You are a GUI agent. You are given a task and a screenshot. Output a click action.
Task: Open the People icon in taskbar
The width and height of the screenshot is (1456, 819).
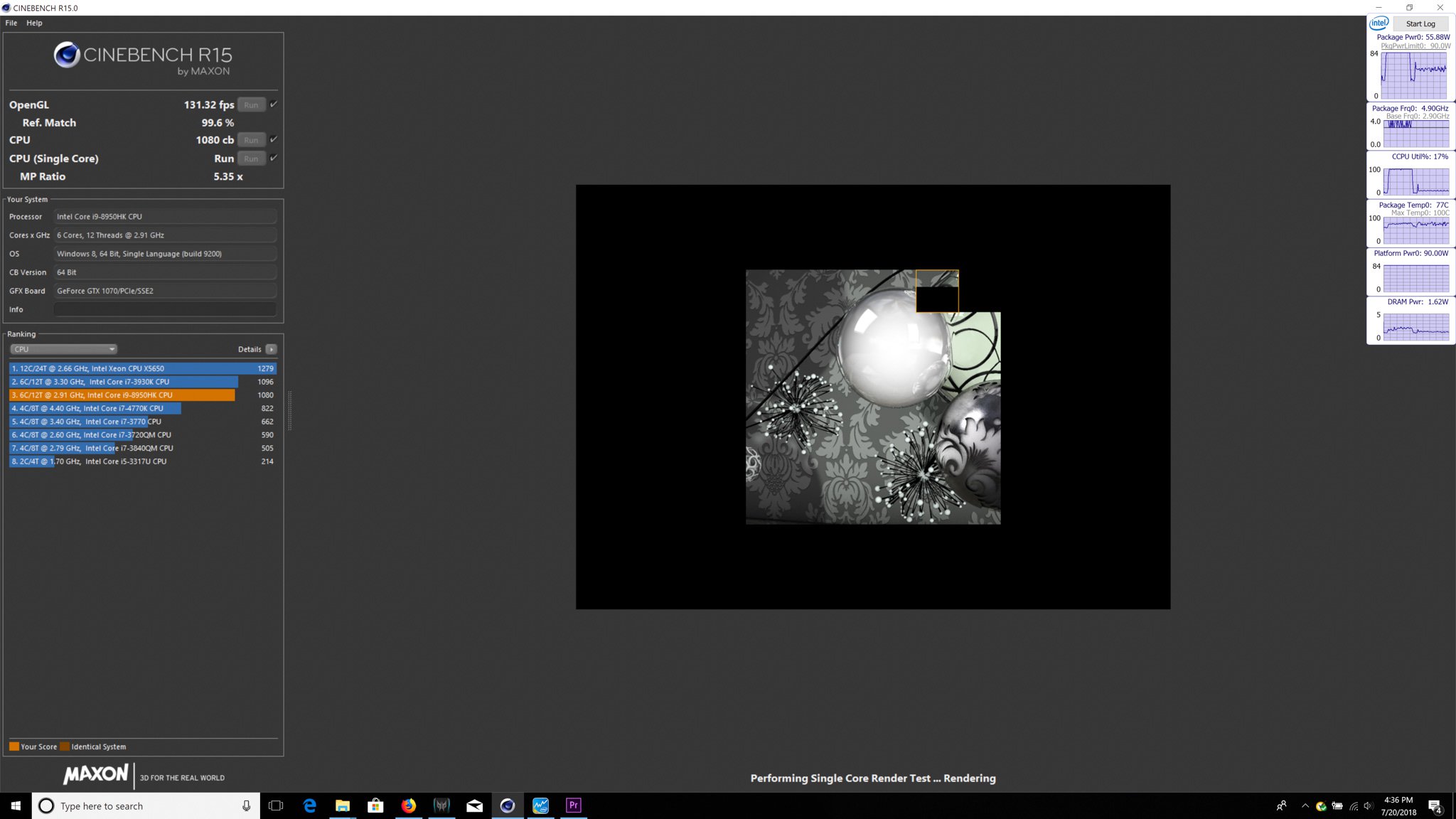pos(1281,805)
